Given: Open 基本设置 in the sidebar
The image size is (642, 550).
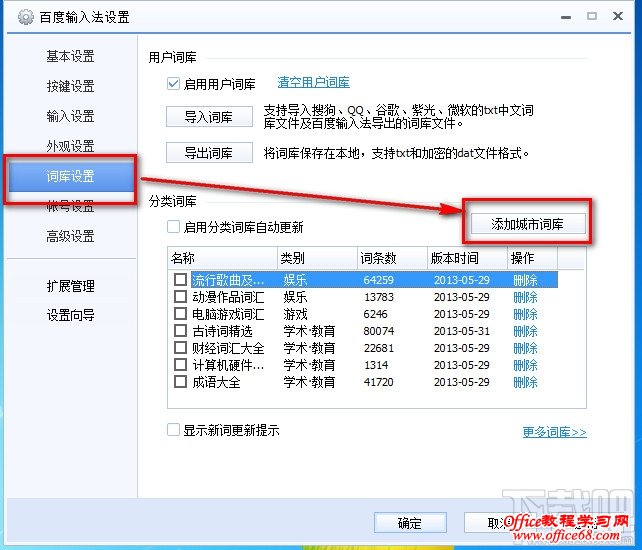Looking at the screenshot, I should tap(70, 56).
